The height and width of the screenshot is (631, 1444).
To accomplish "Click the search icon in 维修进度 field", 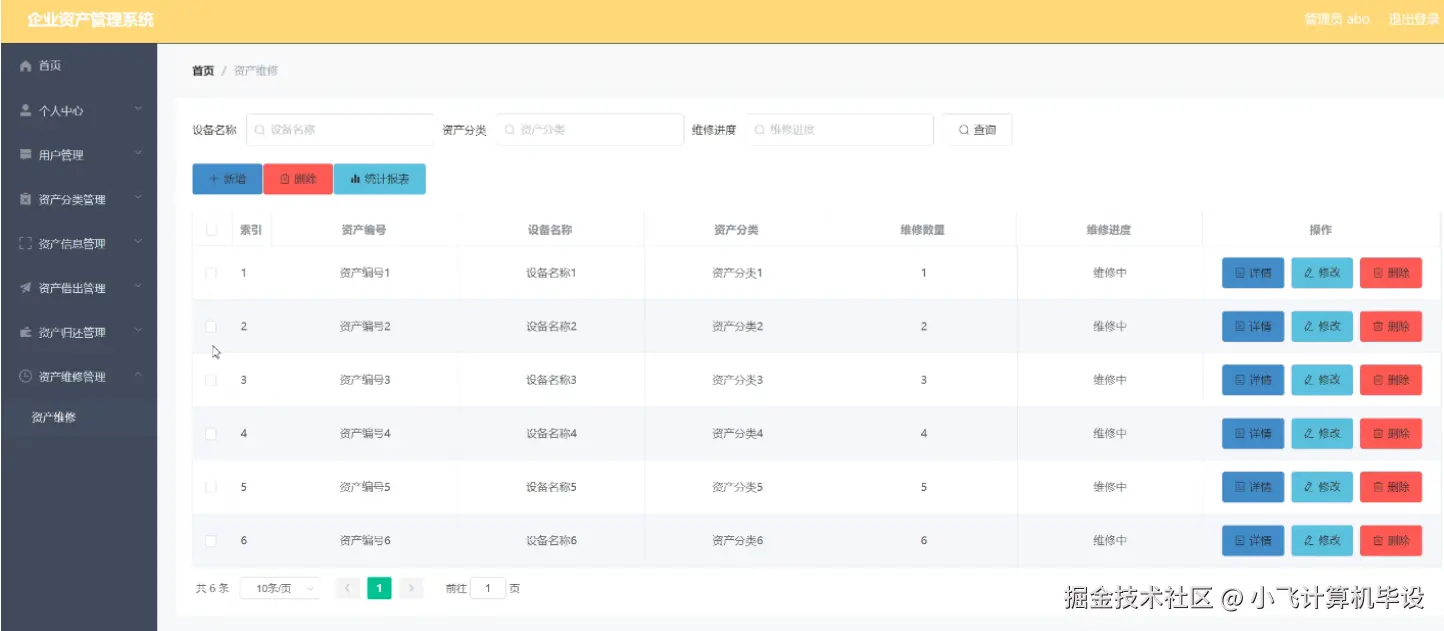I will click(x=760, y=130).
